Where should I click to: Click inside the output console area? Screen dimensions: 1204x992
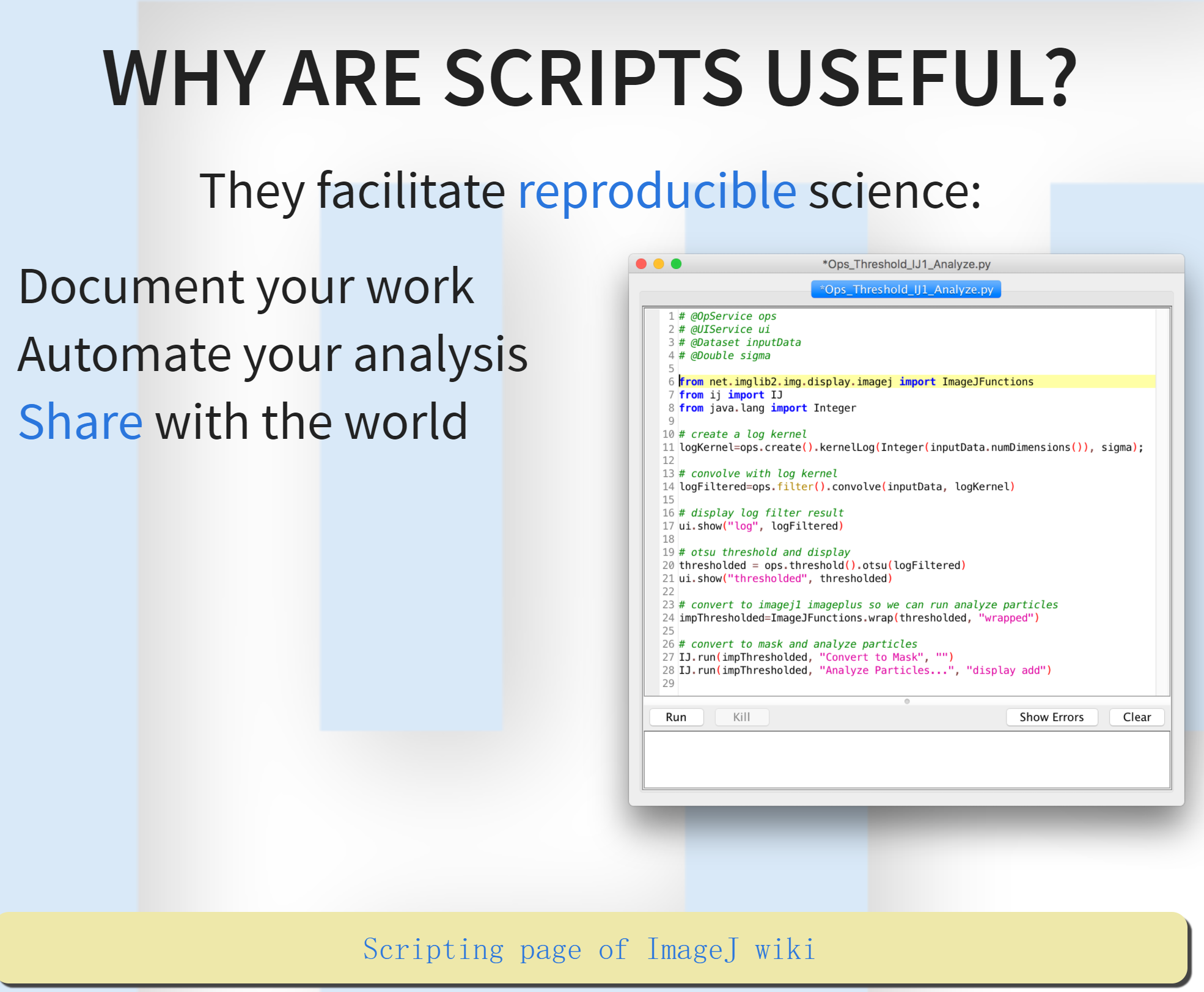point(907,760)
